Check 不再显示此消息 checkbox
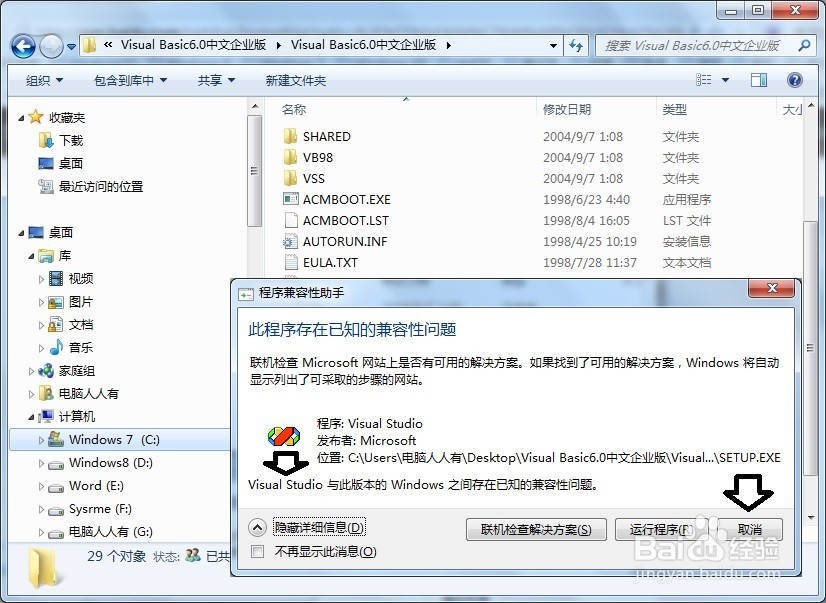Image resolution: width=826 pixels, height=603 pixels. (x=258, y=551)
